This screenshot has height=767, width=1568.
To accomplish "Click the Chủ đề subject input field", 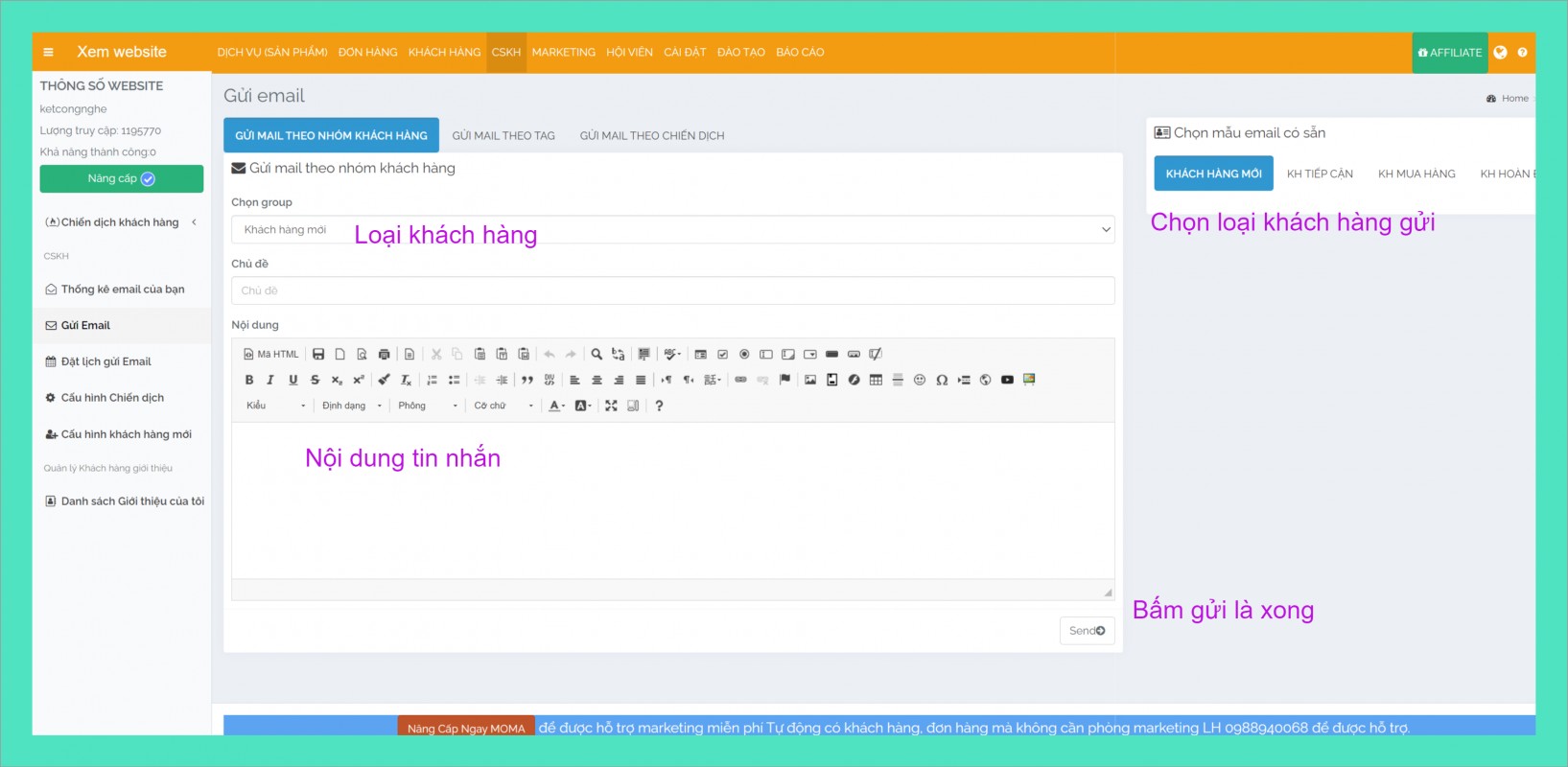I will click(672, 291).
